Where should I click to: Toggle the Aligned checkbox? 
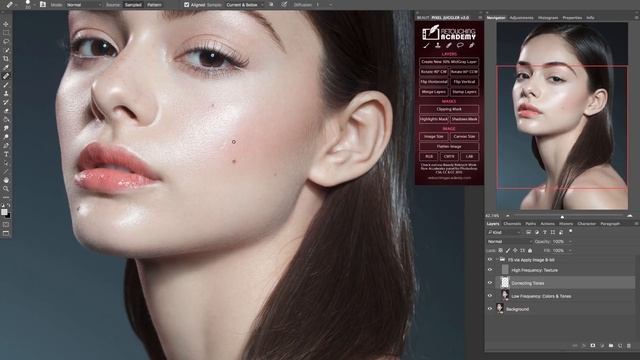pos(187,5)
